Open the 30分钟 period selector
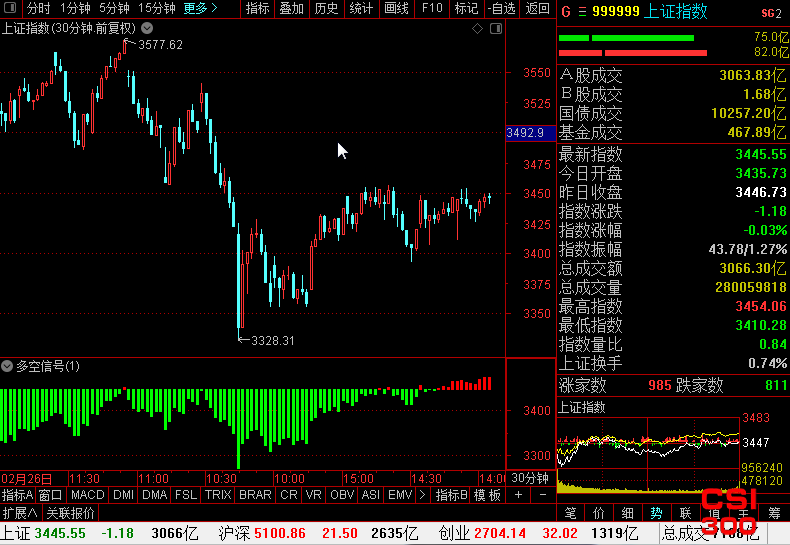This screenshot has height=545, width=790. tap(530, 478)
